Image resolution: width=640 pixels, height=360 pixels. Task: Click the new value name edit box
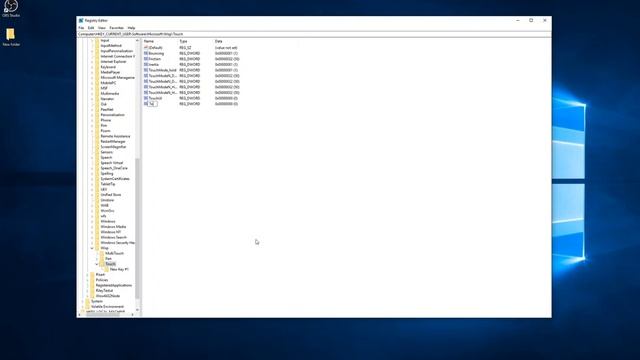153,104
